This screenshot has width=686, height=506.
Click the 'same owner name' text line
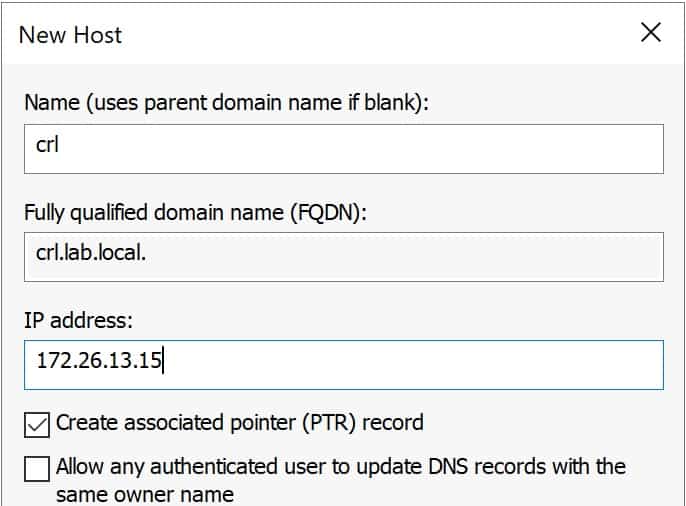pos(145,495)
